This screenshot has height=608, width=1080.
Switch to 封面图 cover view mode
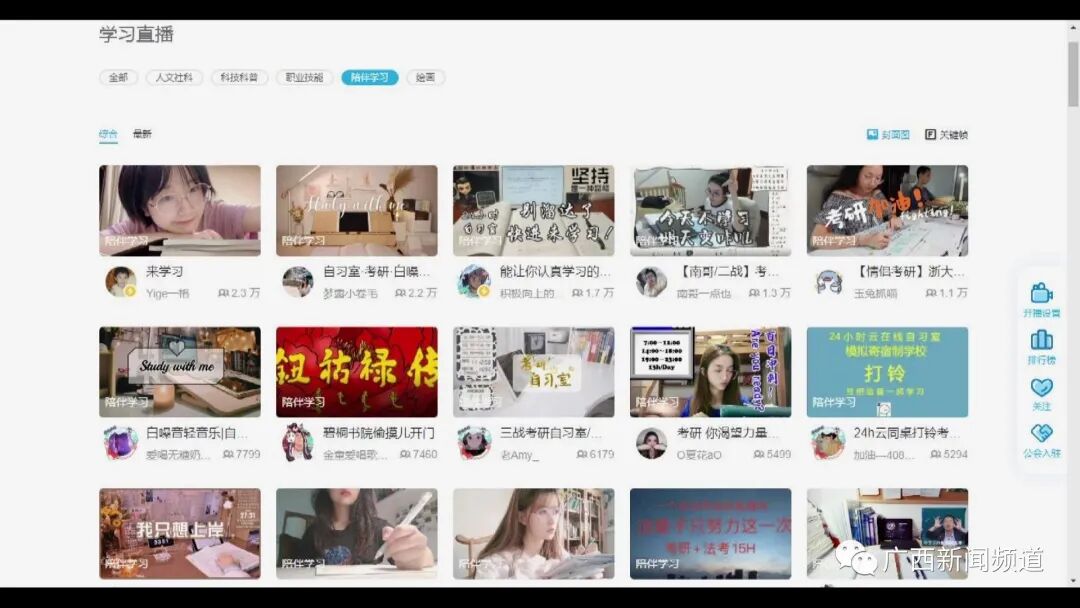888,134
